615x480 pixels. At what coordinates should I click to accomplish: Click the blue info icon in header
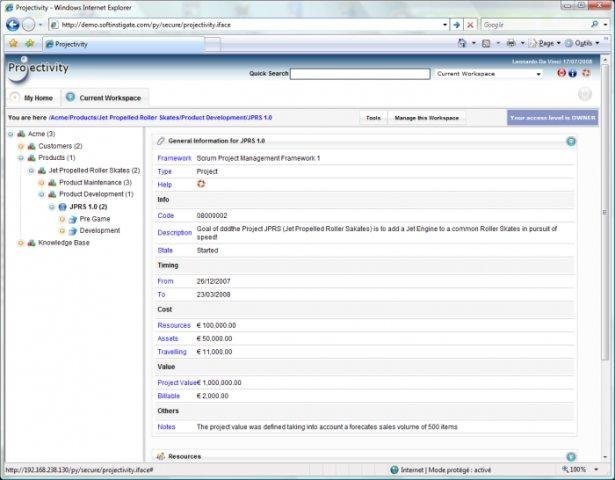[573, 73]
